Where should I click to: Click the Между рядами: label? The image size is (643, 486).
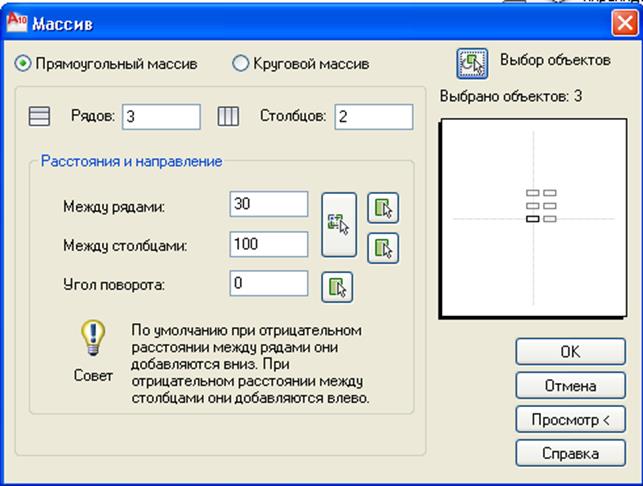tap(114, 207)
